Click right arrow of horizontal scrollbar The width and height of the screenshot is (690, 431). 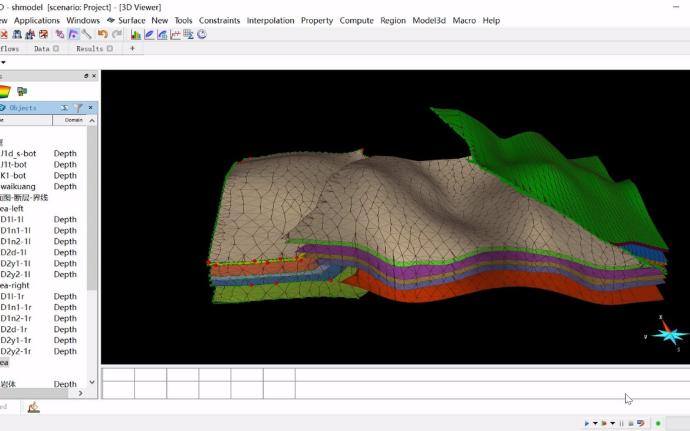click(81, 393)
